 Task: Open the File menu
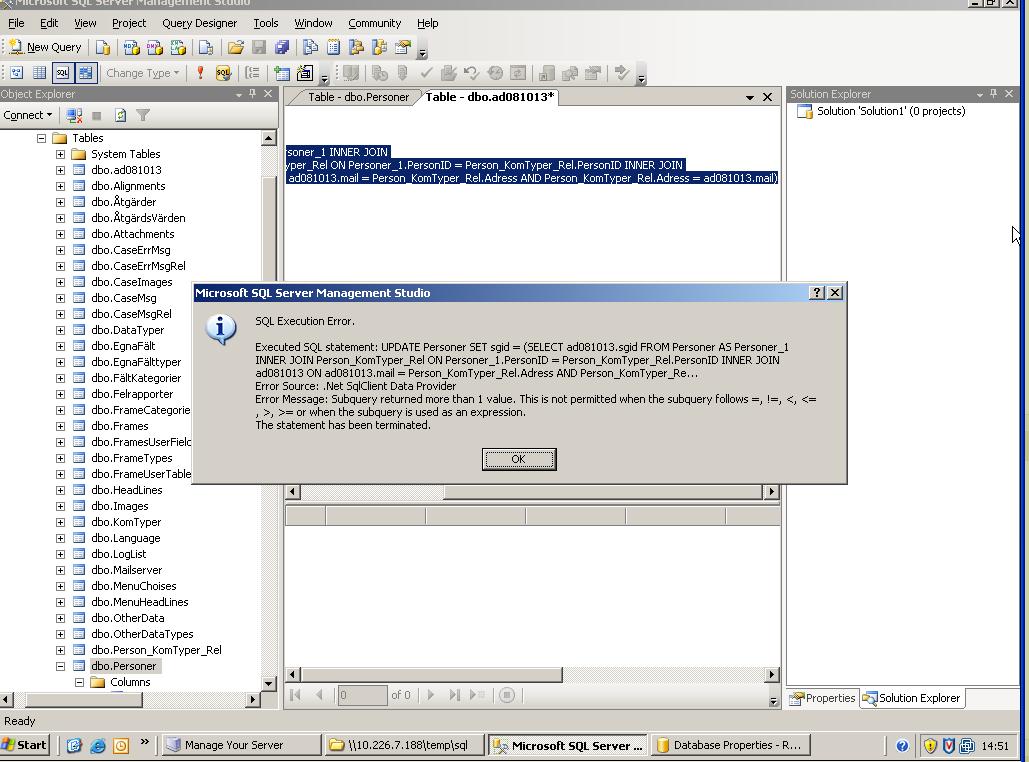click(16, 23)
